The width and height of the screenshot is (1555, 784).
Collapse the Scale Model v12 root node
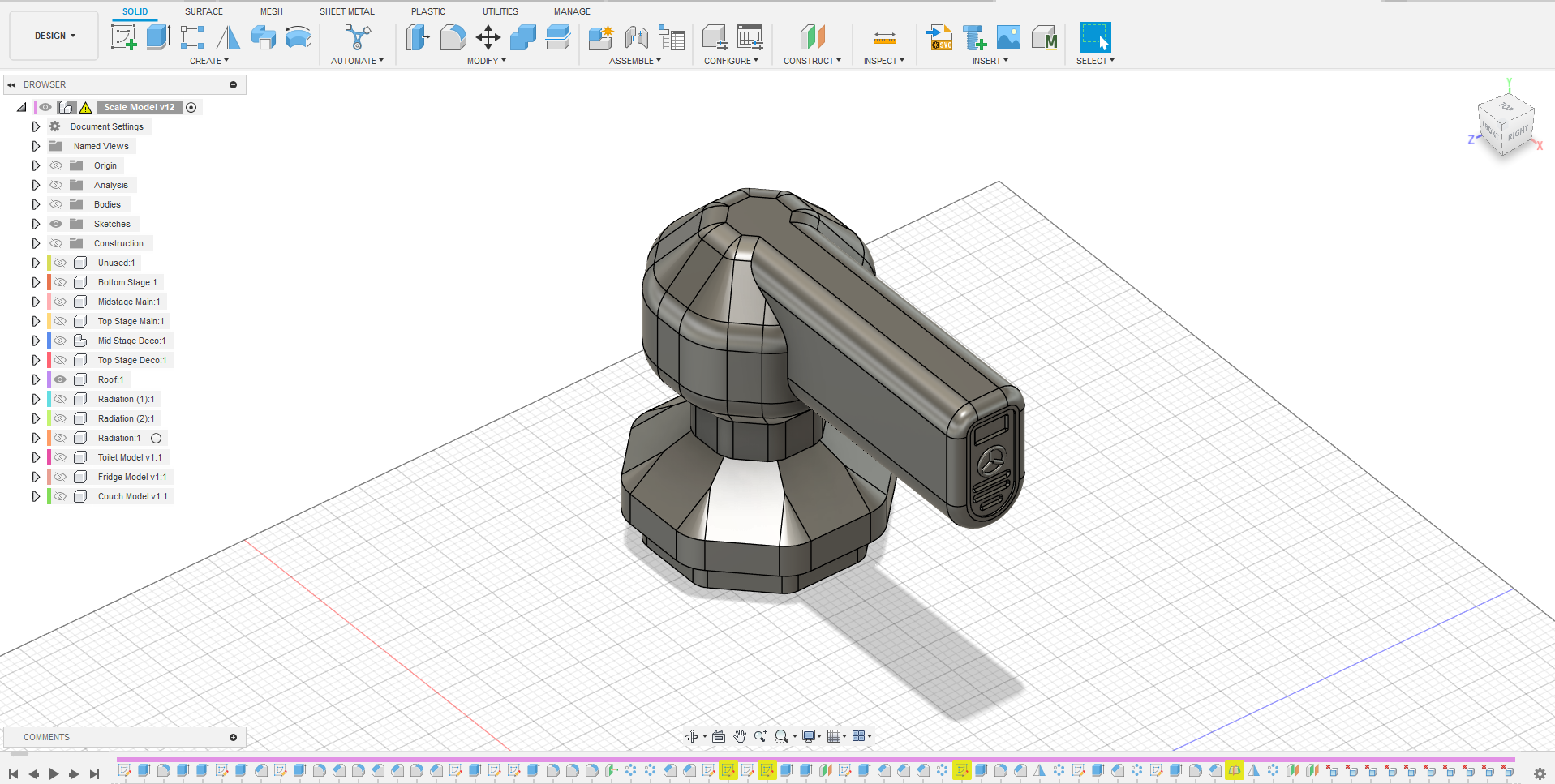(22, 107)
